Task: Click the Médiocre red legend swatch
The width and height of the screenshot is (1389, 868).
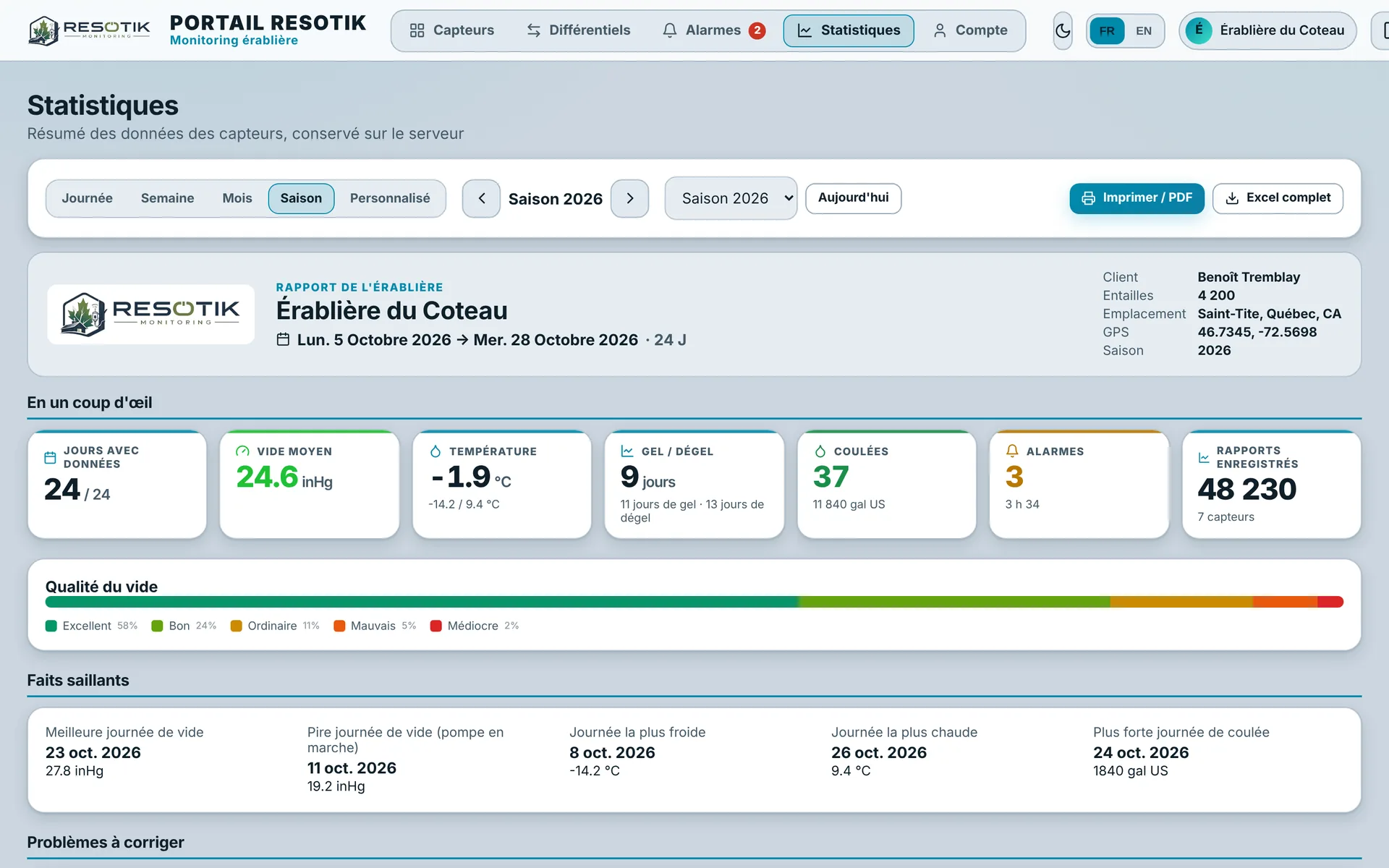Action: tap(436, 626)
